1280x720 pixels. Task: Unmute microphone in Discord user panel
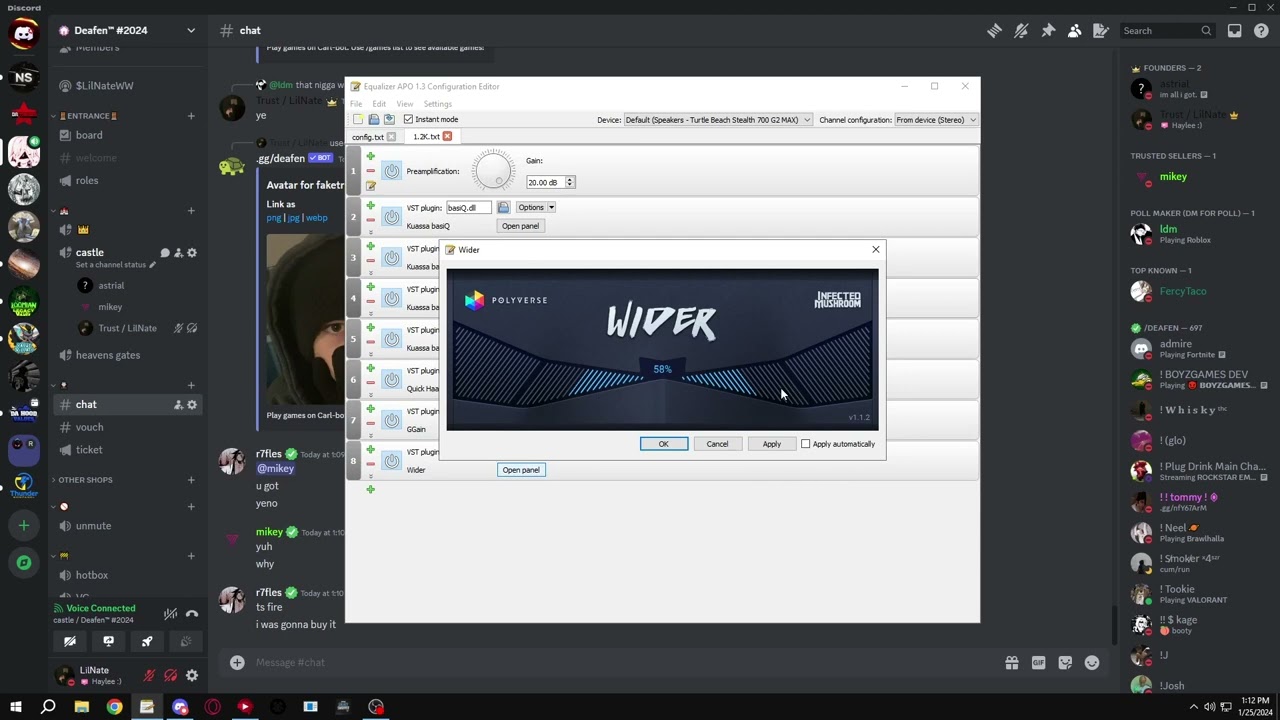pyautogui.click(x=149, y=676)
